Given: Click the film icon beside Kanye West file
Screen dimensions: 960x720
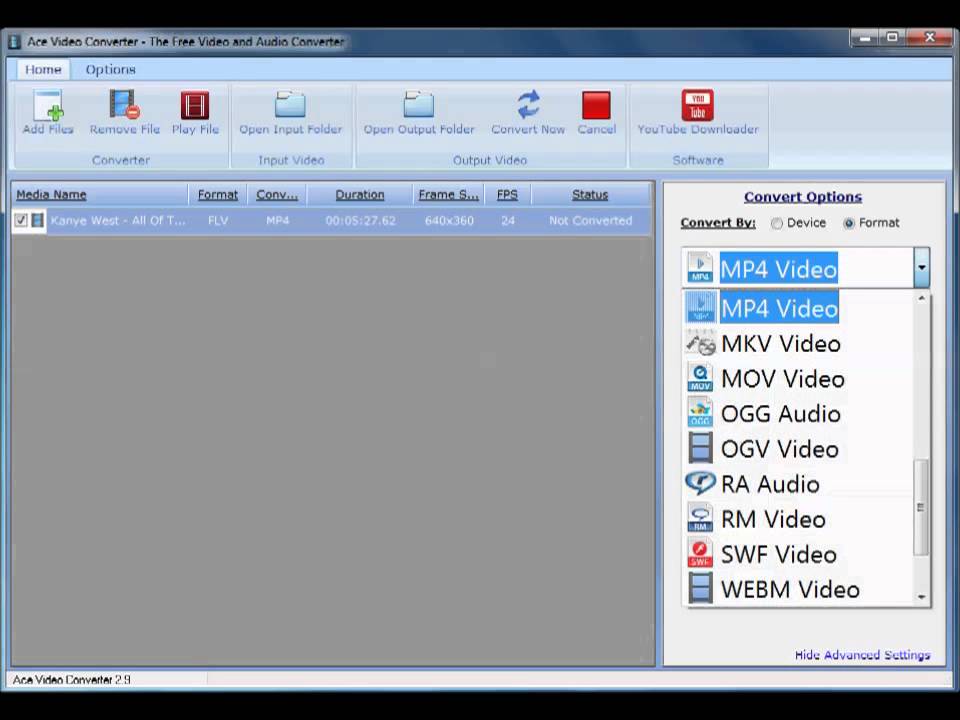Looking at the screenshot, I should [x=37, y=220].
